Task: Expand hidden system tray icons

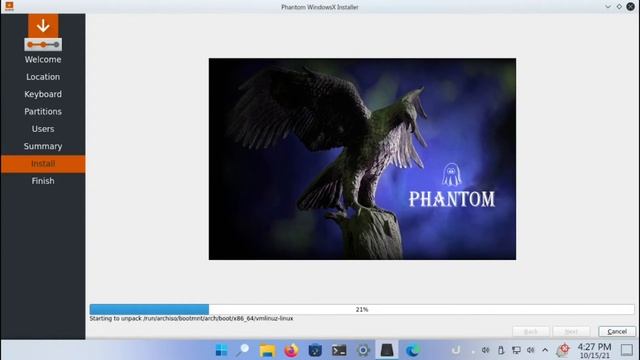Action: click(x=545, y=350)
